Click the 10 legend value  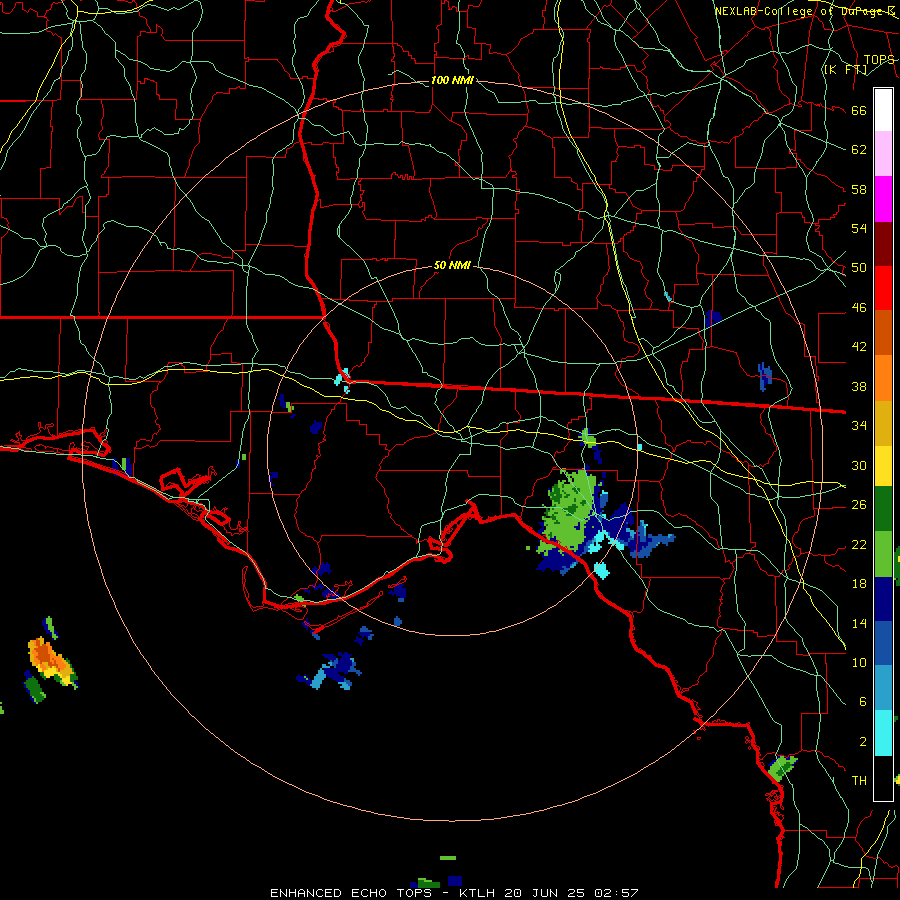tap(859, 662)
